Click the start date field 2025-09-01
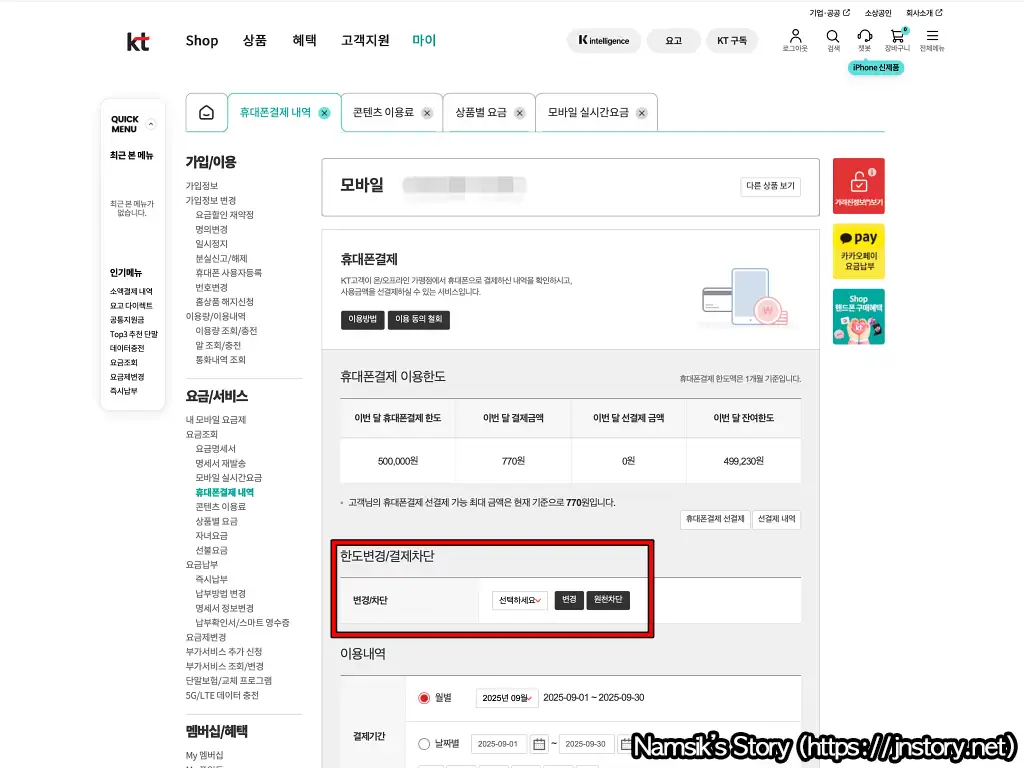This screenshot has width=1024, height=768. (499, 744)
